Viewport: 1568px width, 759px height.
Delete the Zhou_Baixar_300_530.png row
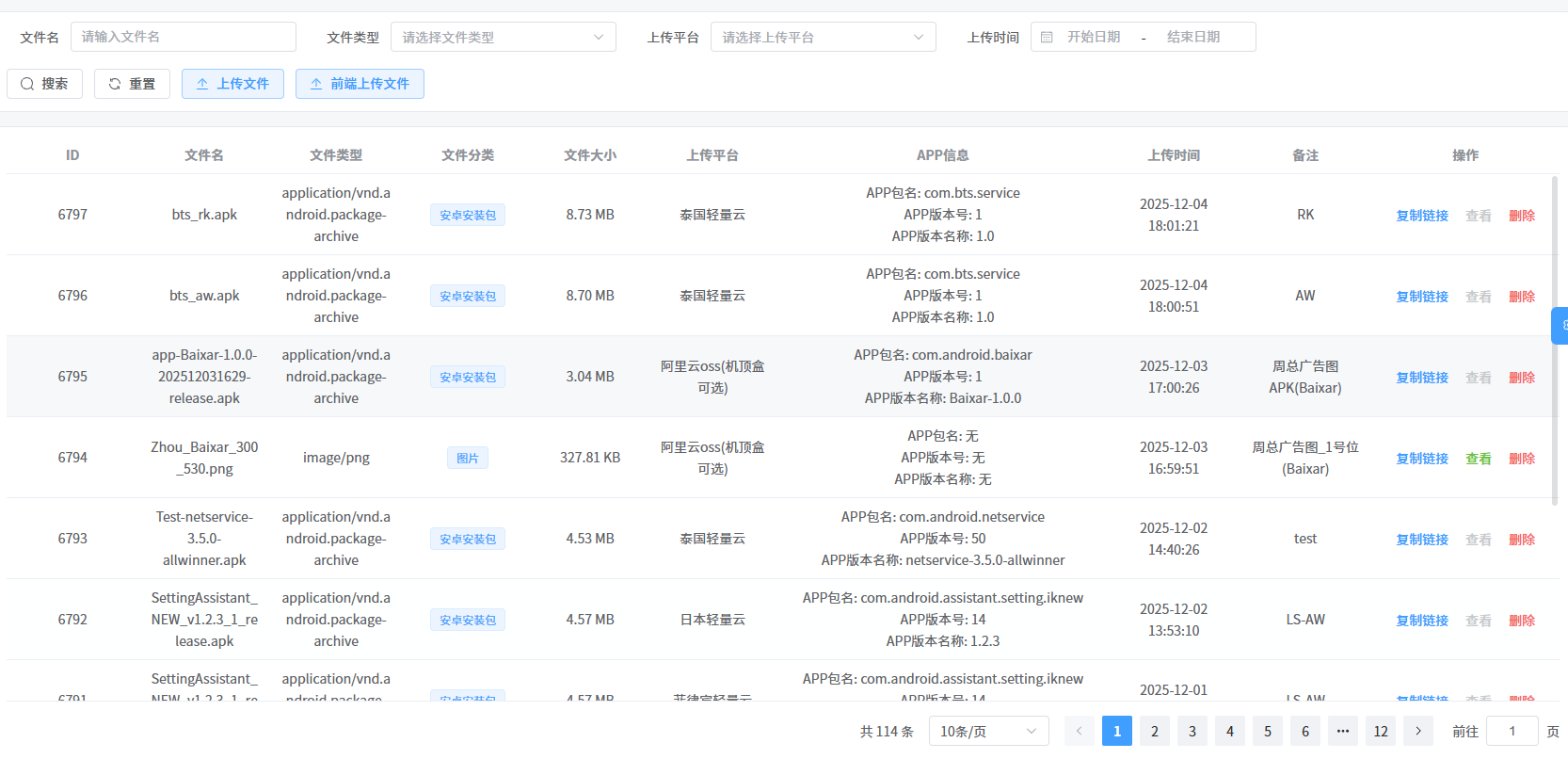click(x=1522, y=459)
